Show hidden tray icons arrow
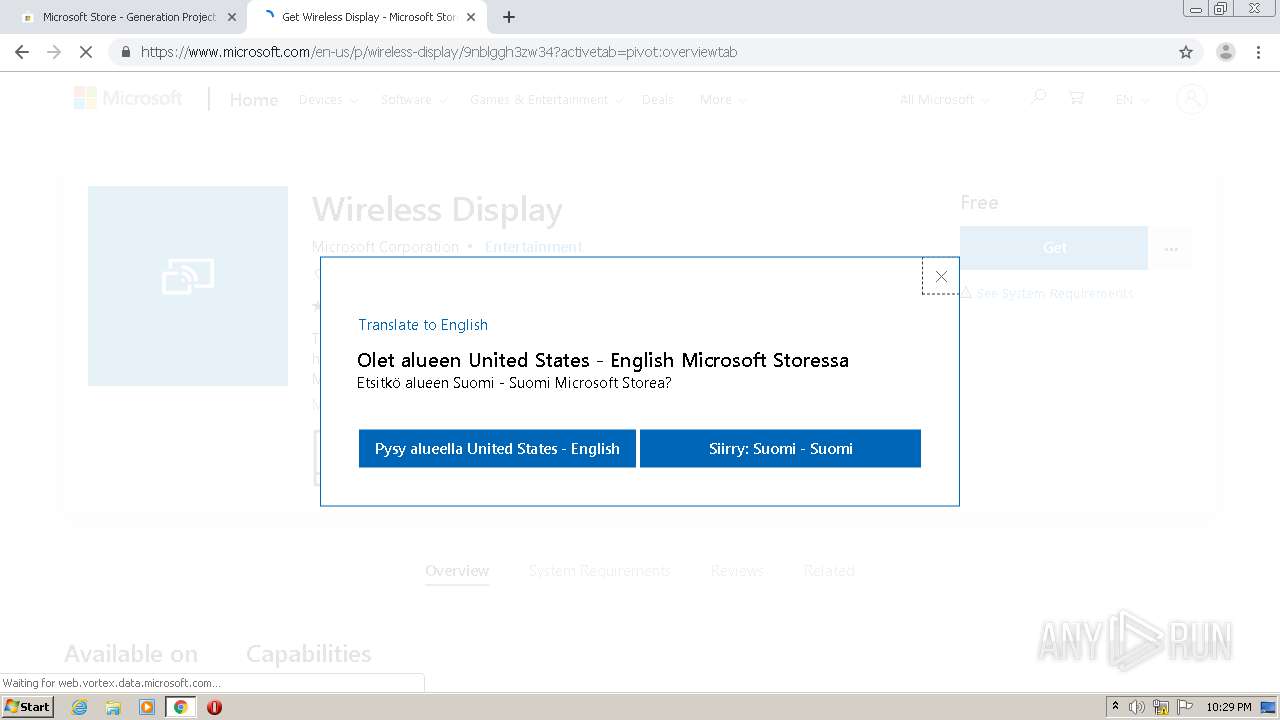 coord(1115,707)
